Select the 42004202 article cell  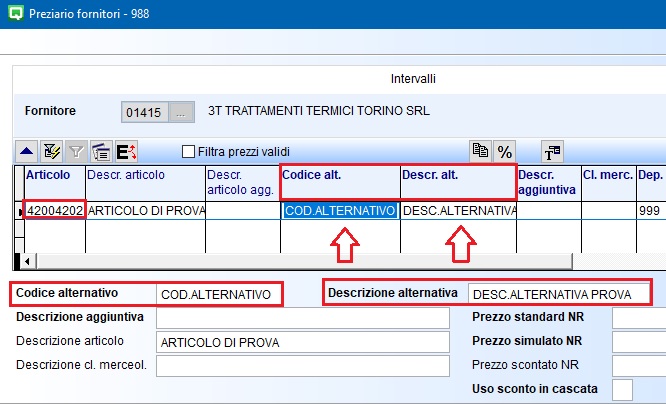pos(55,211)
